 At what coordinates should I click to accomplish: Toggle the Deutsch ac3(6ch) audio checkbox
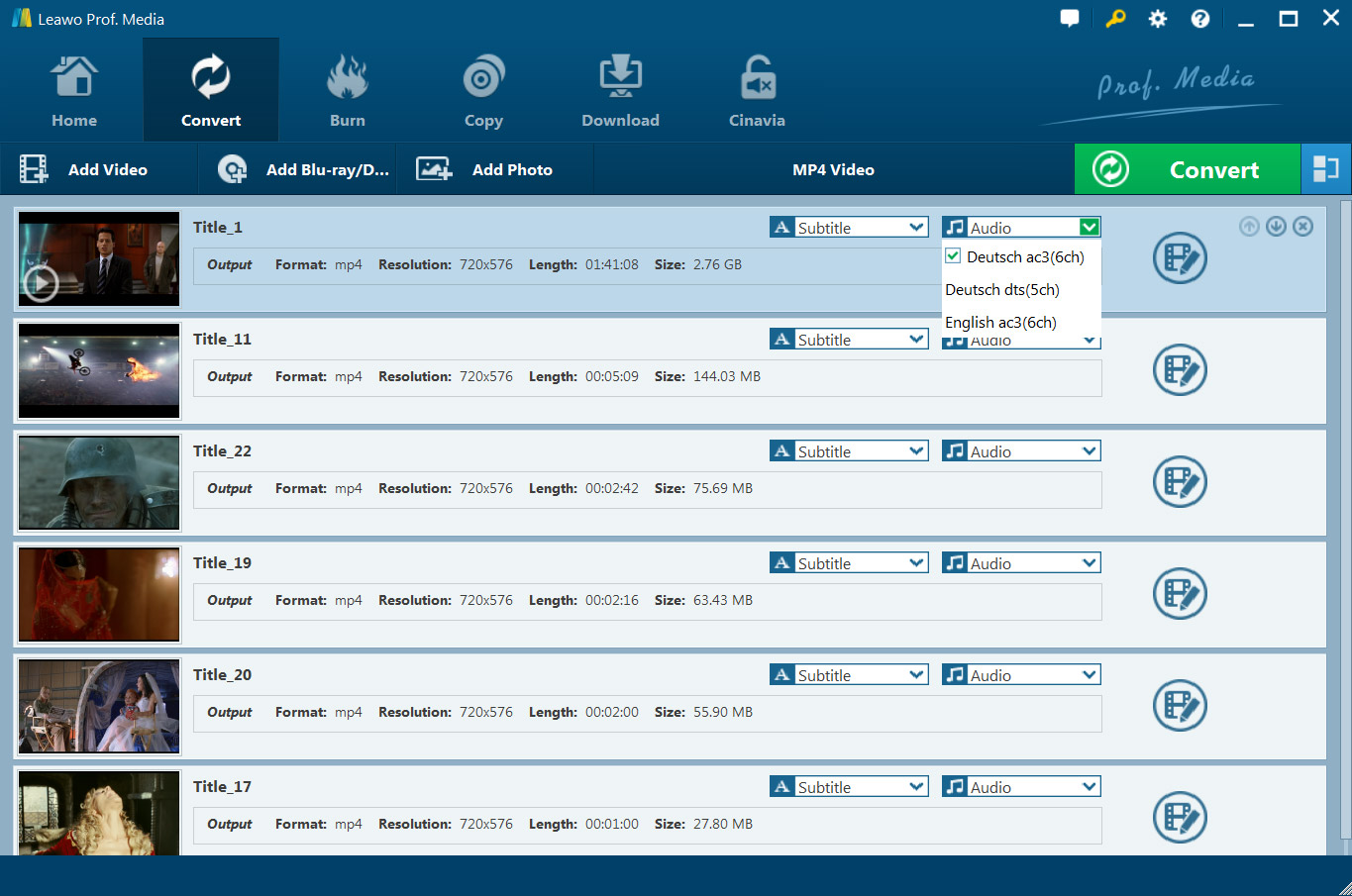953,256
